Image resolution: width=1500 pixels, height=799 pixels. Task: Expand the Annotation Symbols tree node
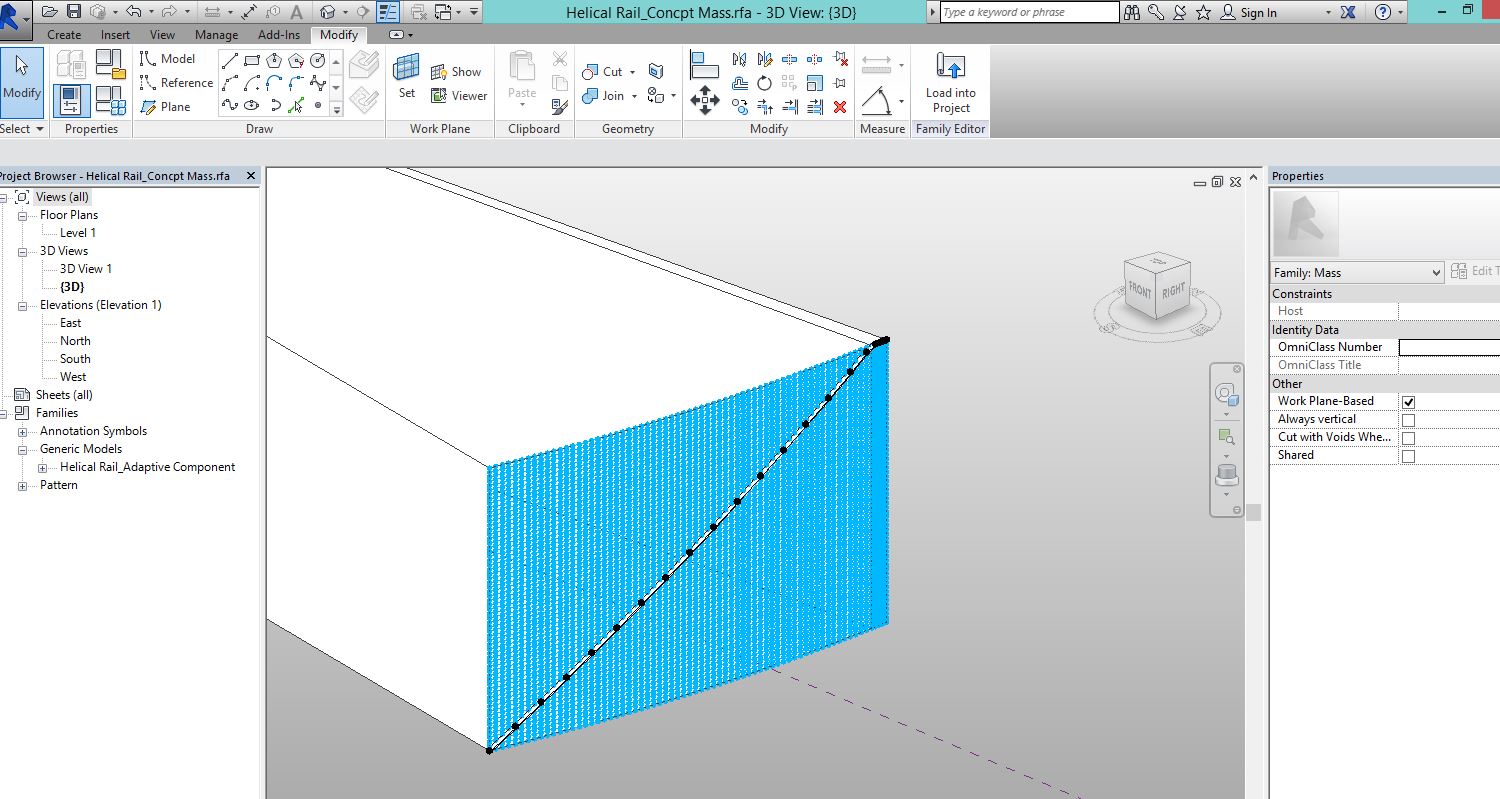[22, 432]
